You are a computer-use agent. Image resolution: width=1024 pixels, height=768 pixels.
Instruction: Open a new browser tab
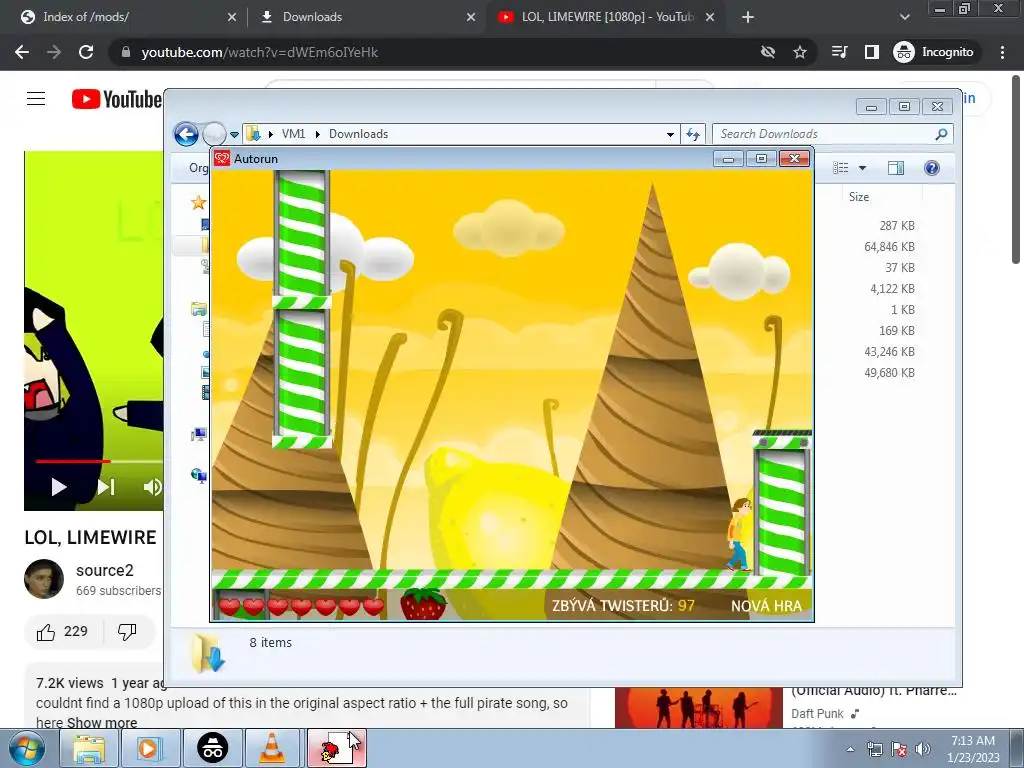748,17
